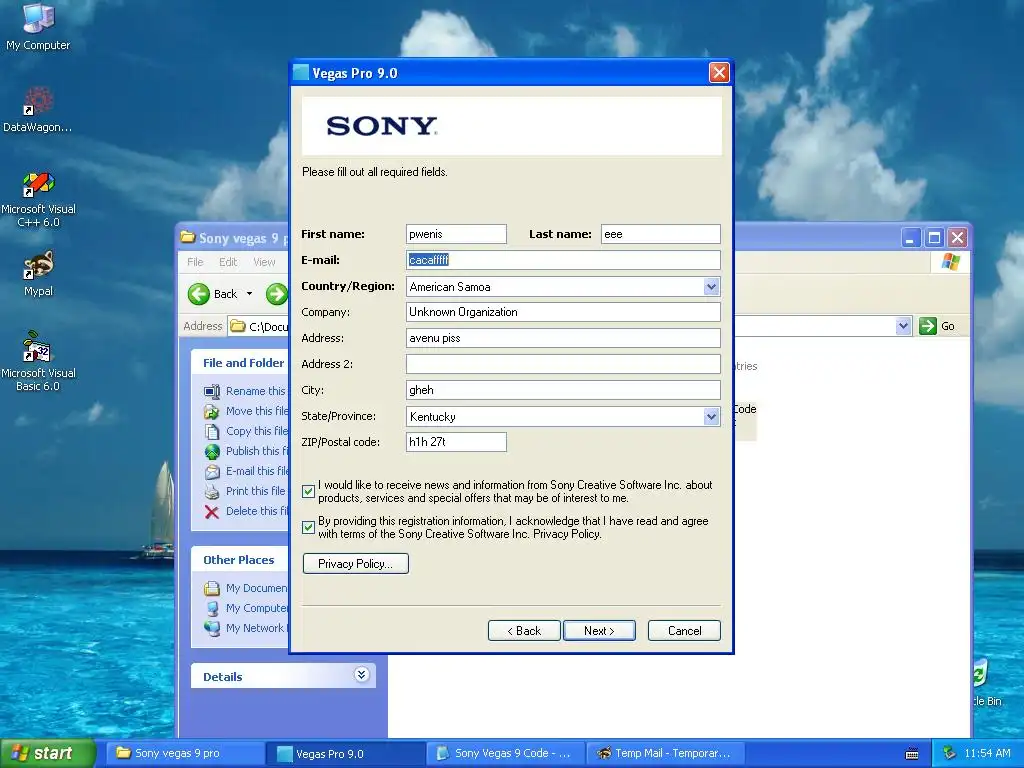The image size is (1024, 768).
Task: Launch DataWagon desktop shortcut
Action: coord(38,109)
